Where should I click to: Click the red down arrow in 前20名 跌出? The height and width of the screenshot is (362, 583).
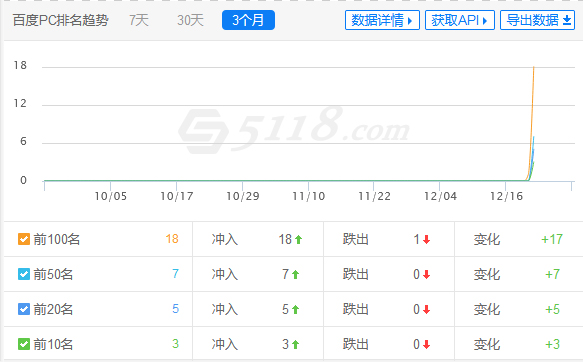tap(426, 309)
